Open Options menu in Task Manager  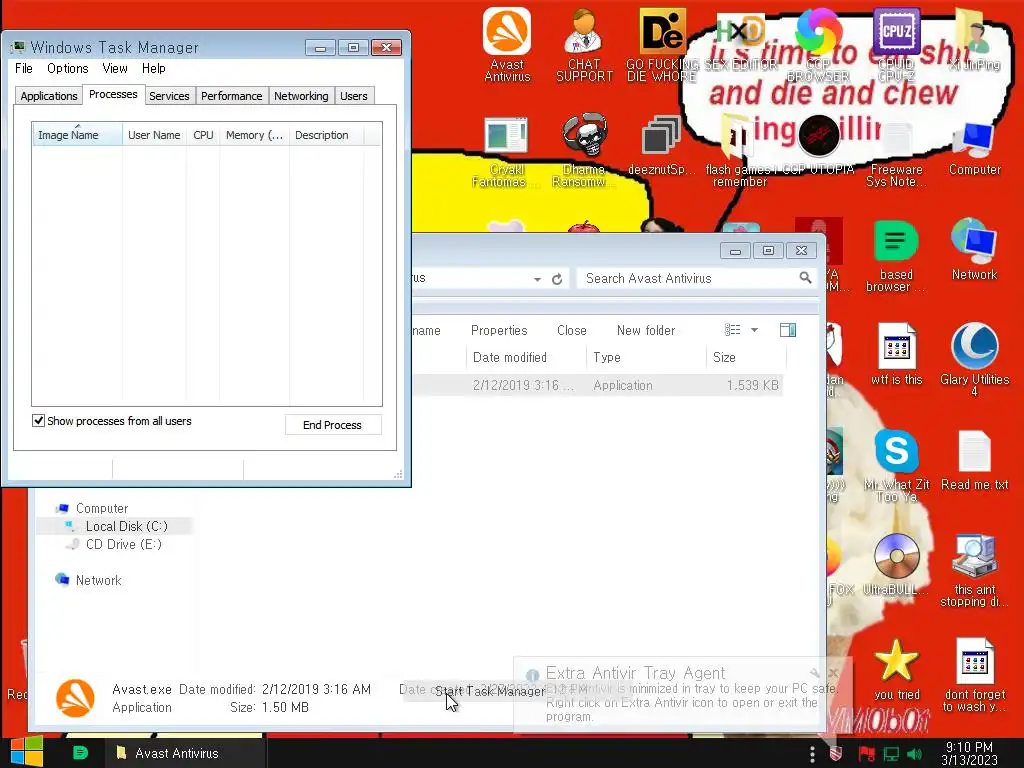67,68
